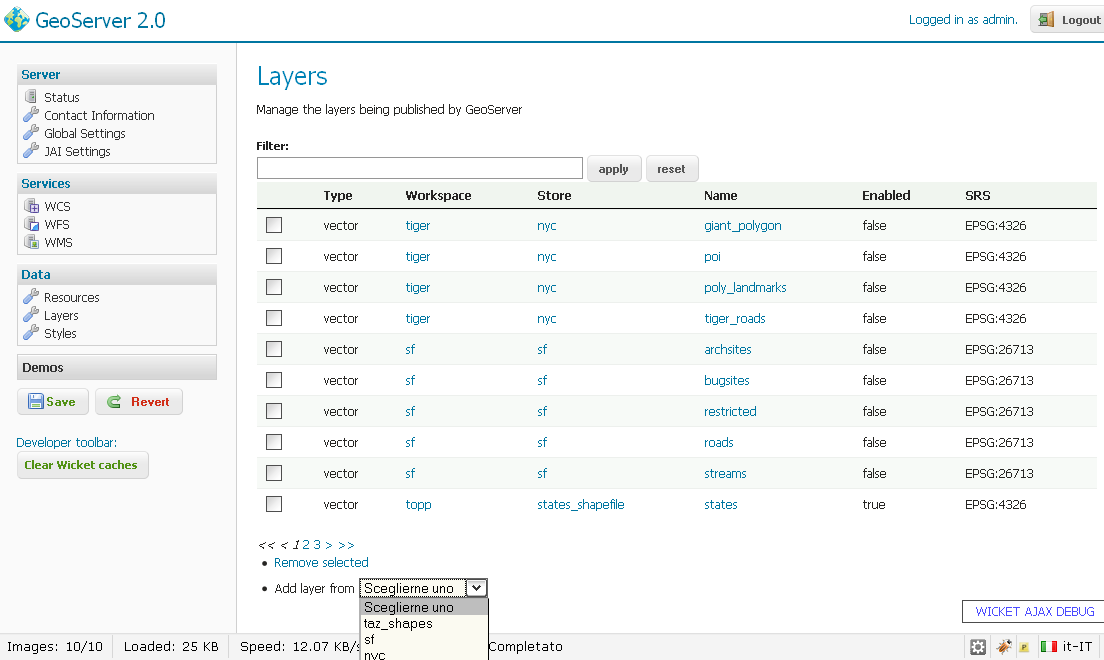This screenshot has height=660, width=1104.
Task: Click the floppy disk icon on Save
Action: pos(35,401)
